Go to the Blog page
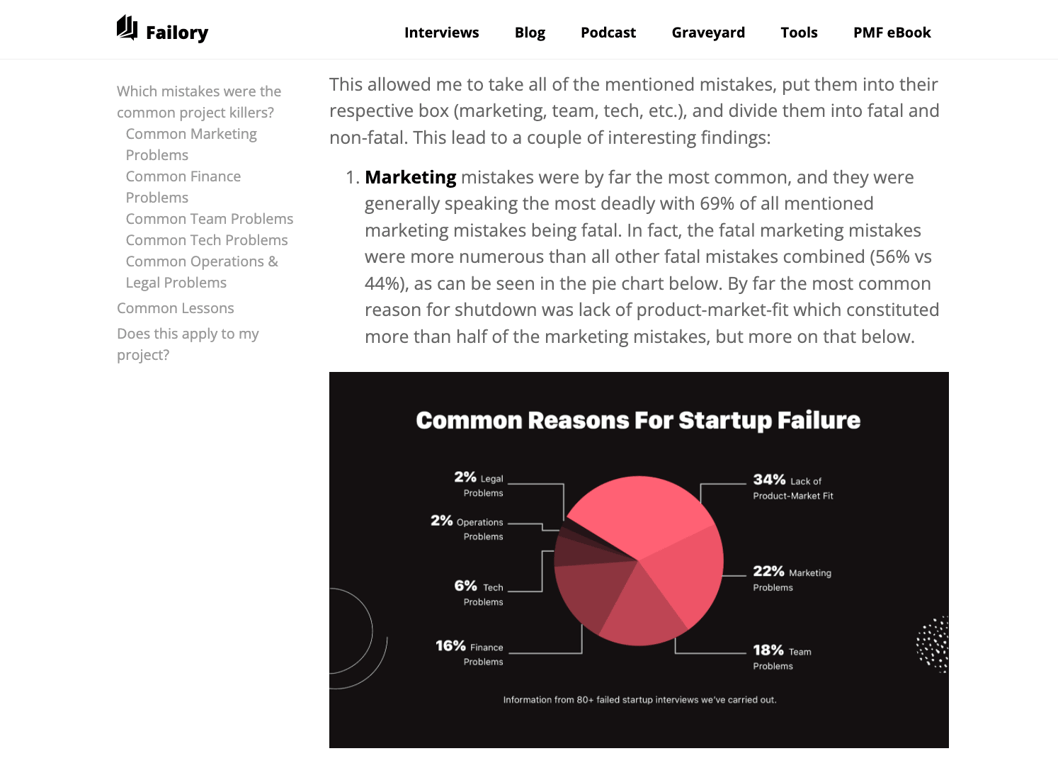This screenshot has height=768, width=1058. coord(529,32)
